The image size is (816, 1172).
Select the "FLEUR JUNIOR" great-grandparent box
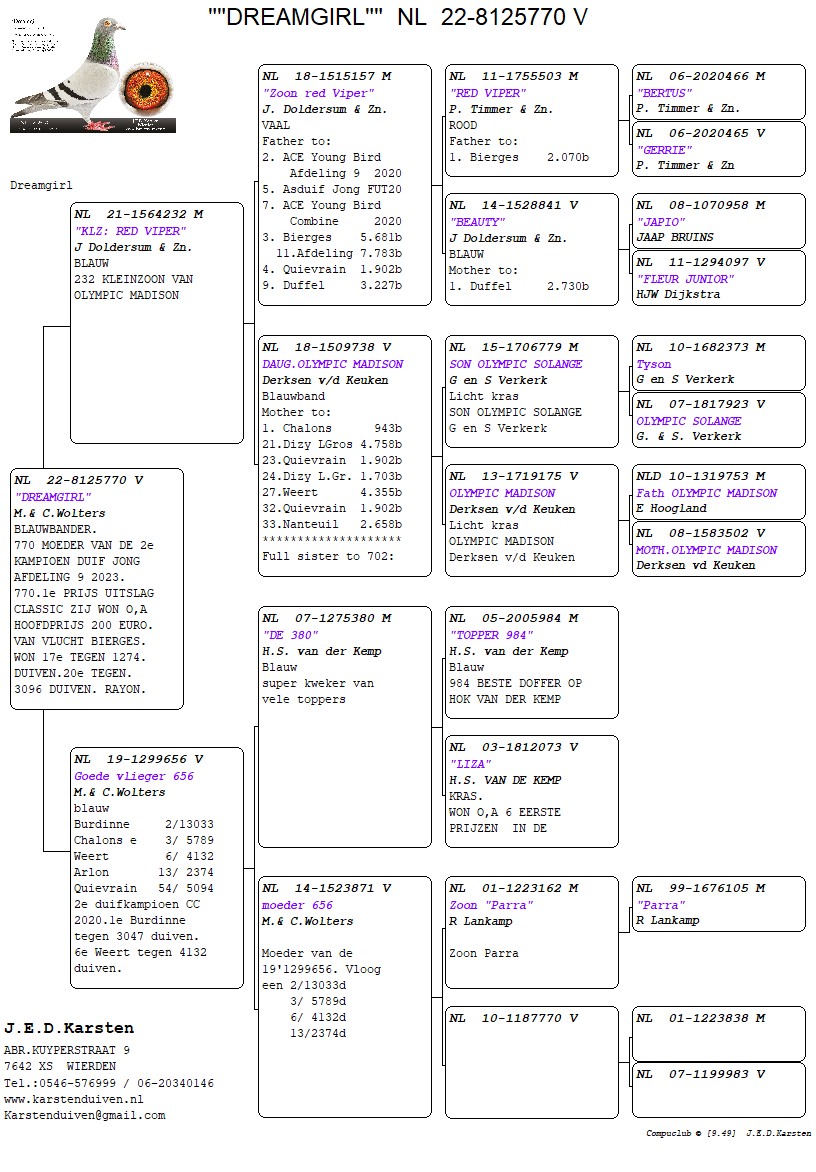tap(718, 278)
